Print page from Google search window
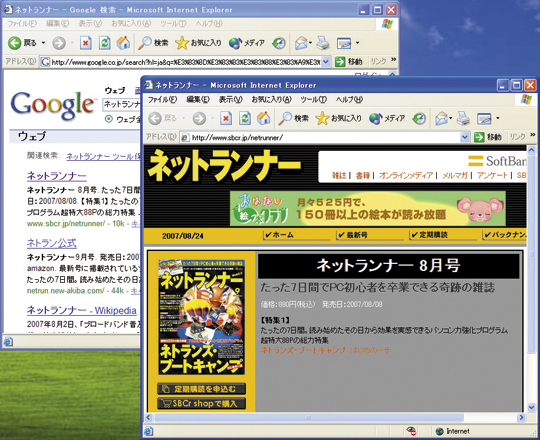Screen dimensions: 540x440 point(323,43)
